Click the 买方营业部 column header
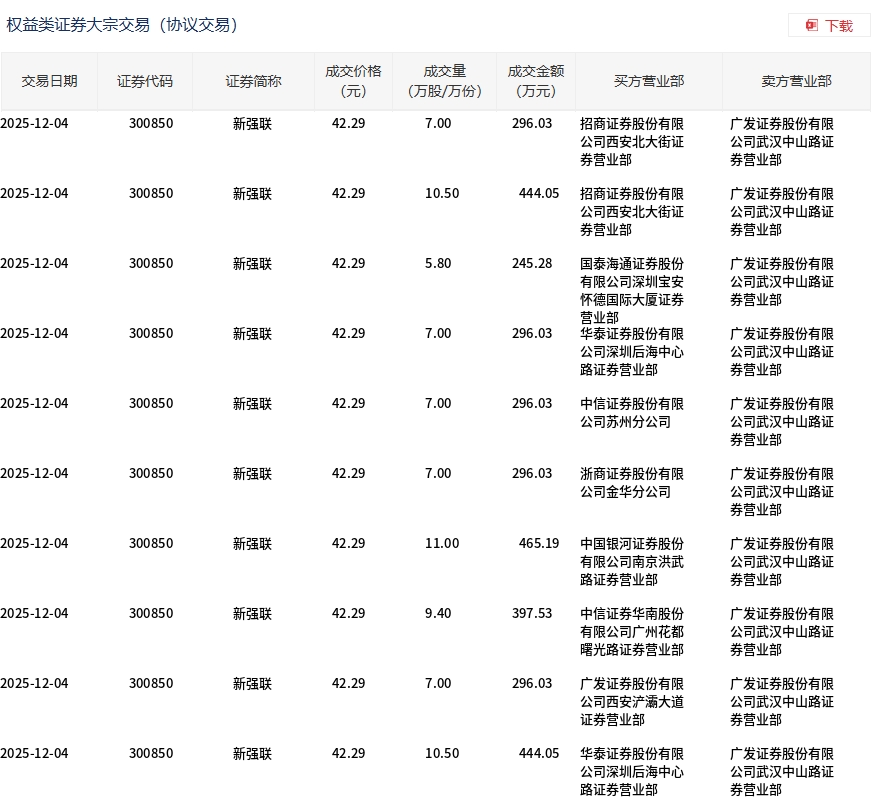This screenshot has width=872, height=812. 648,81
